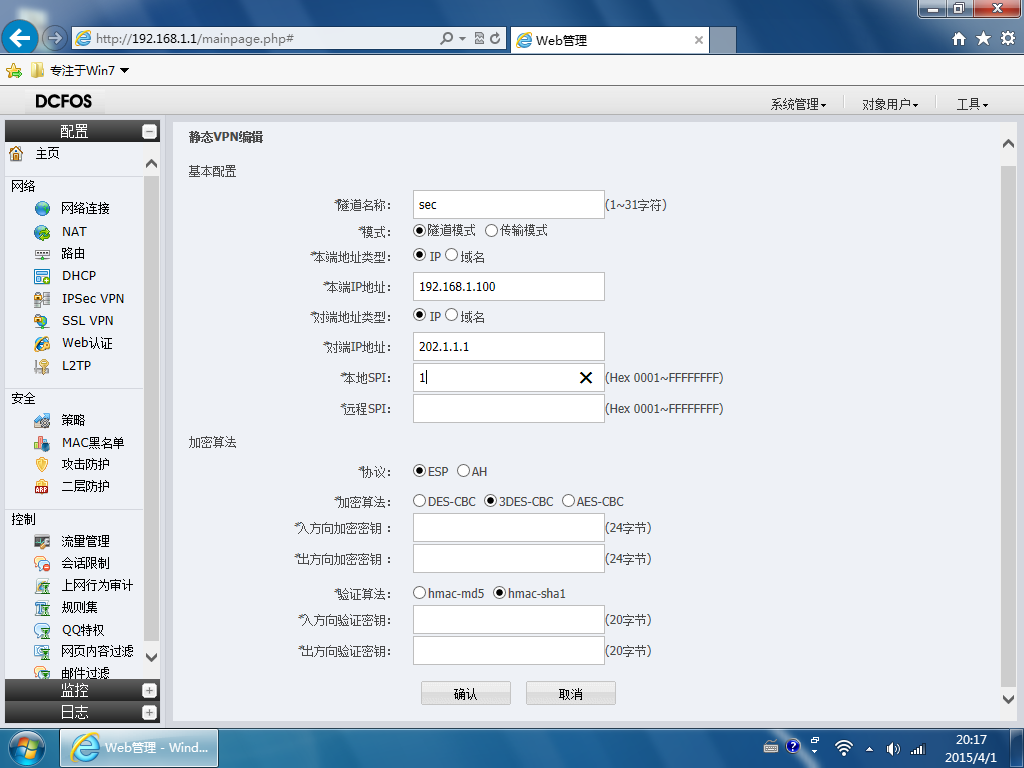Open 工具 dropdown menu
The image size is (1024, 768).
[972, 104]
